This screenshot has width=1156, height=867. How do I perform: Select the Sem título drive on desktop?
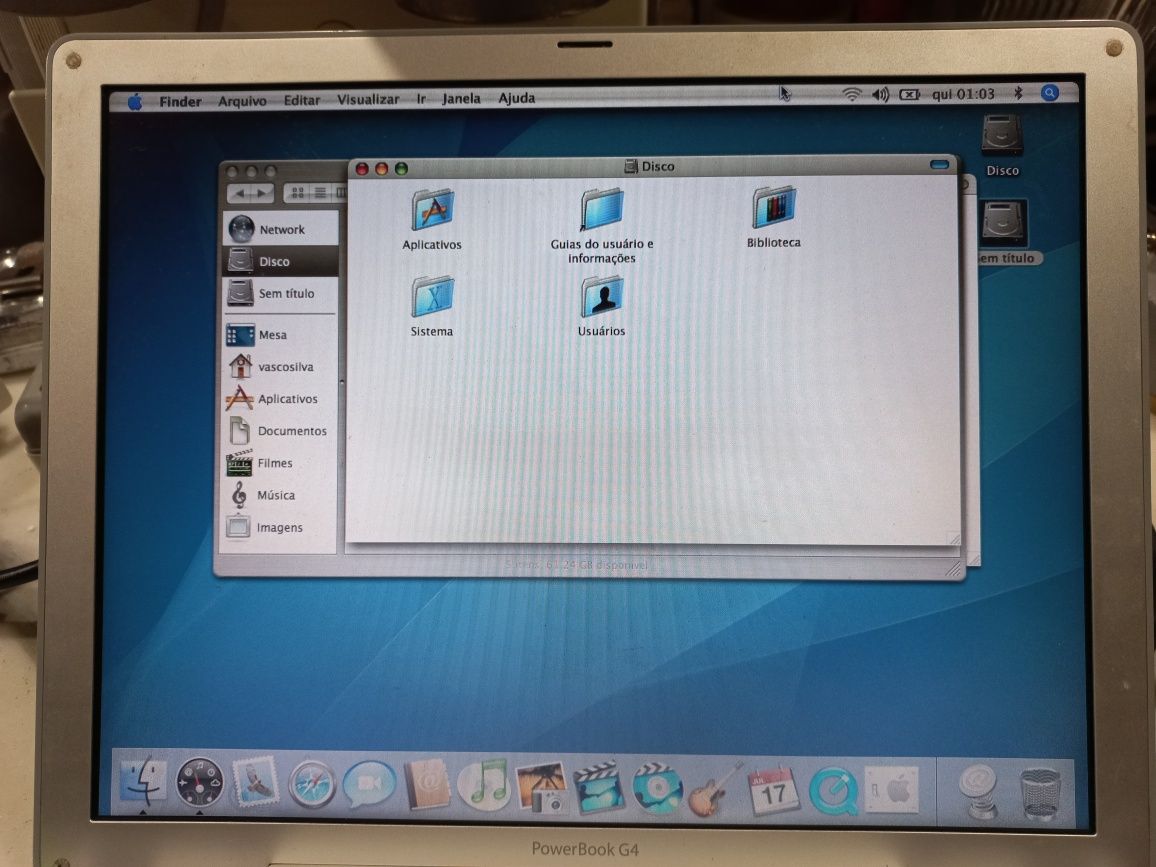click(x=1003, y=223)
